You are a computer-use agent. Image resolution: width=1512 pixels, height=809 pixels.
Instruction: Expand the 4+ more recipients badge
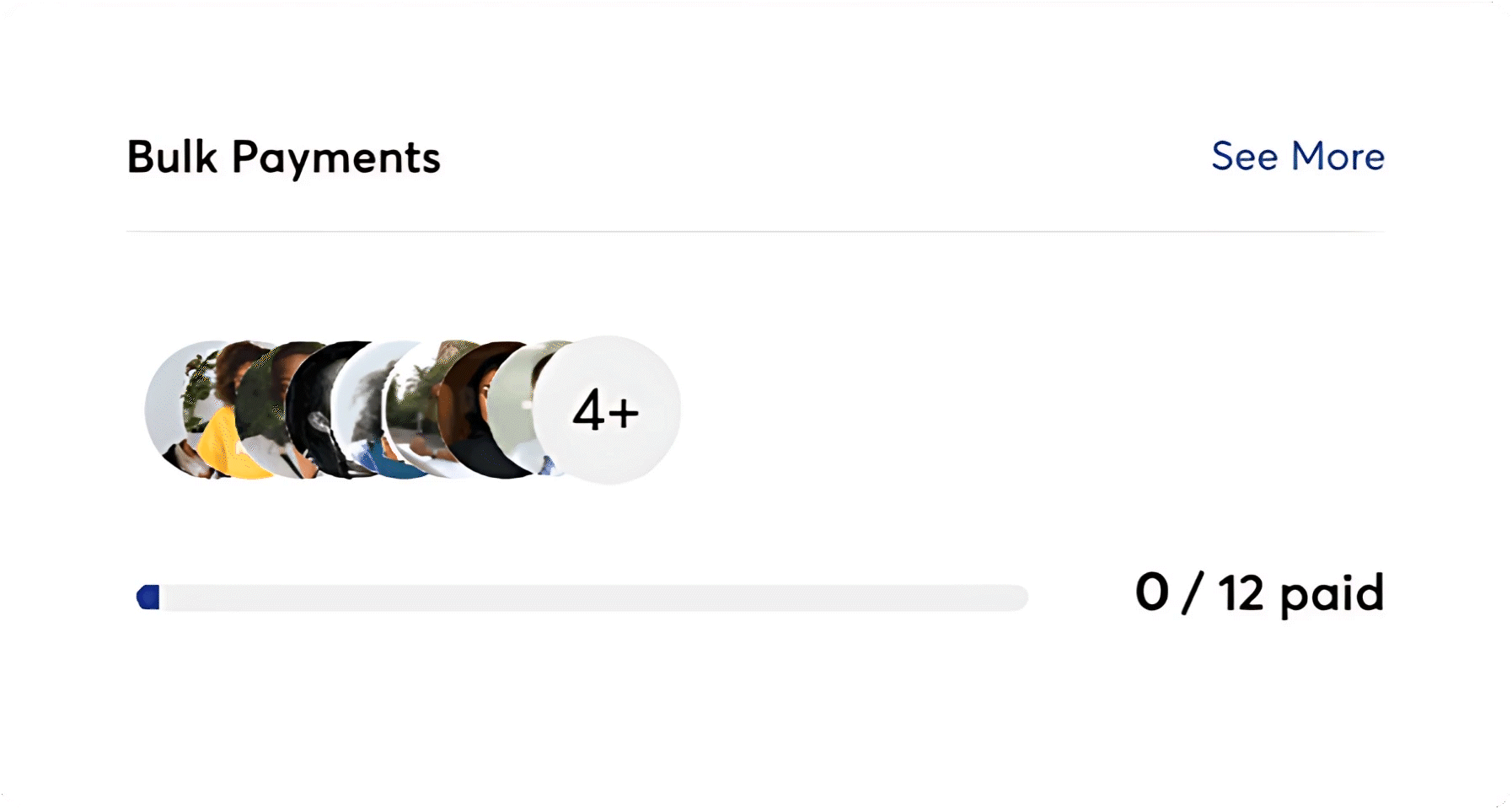tap(607, 410)
